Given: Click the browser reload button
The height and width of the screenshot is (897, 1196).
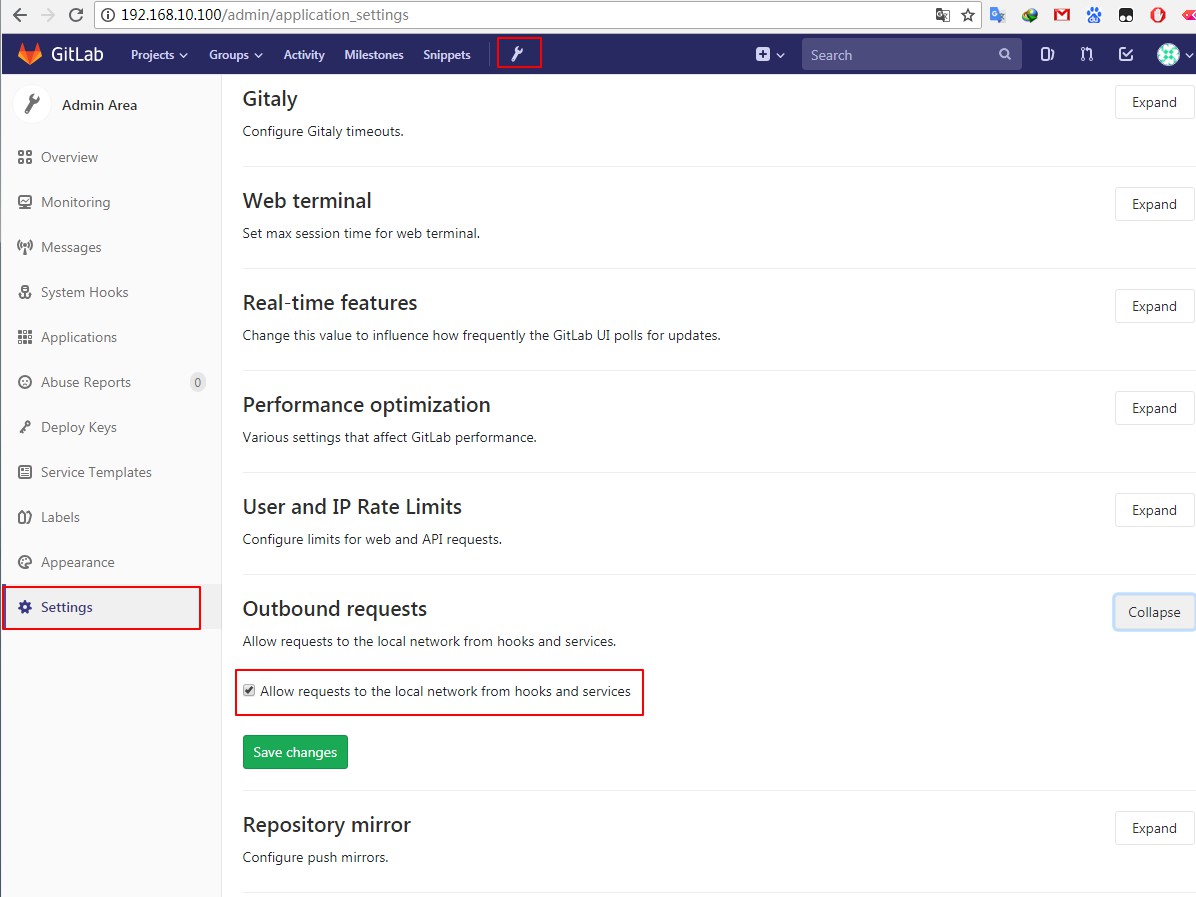Looking at the screenshot, I should pyautogui.click(x=76, y=15).
